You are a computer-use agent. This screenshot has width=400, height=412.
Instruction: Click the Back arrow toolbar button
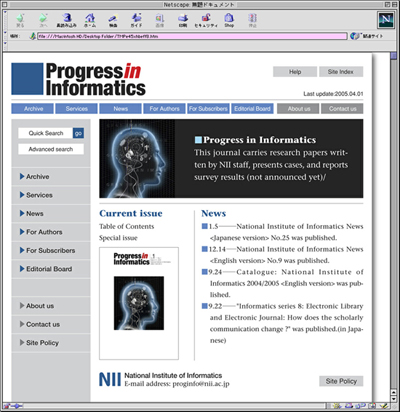(x=20, y=20)
